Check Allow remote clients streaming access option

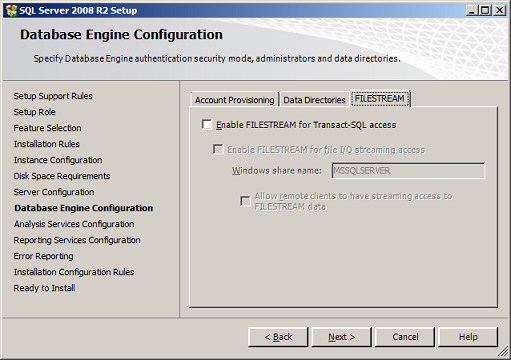pos(245,201)
